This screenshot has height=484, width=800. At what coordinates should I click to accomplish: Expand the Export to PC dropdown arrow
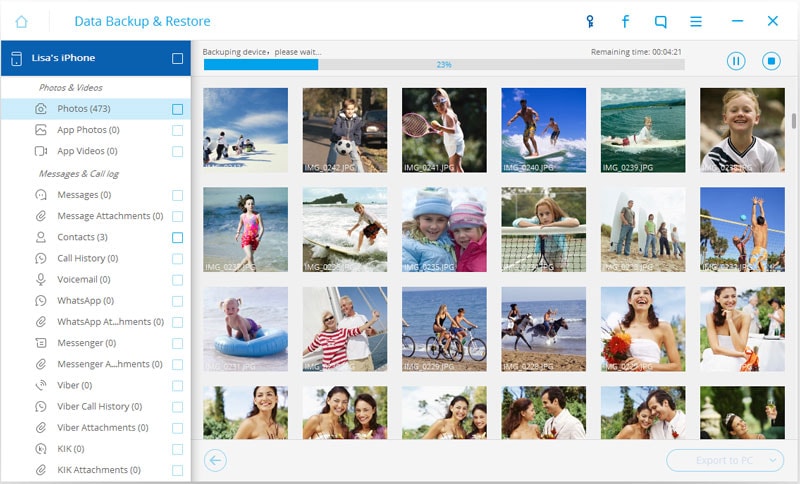(x=773, y=460)
